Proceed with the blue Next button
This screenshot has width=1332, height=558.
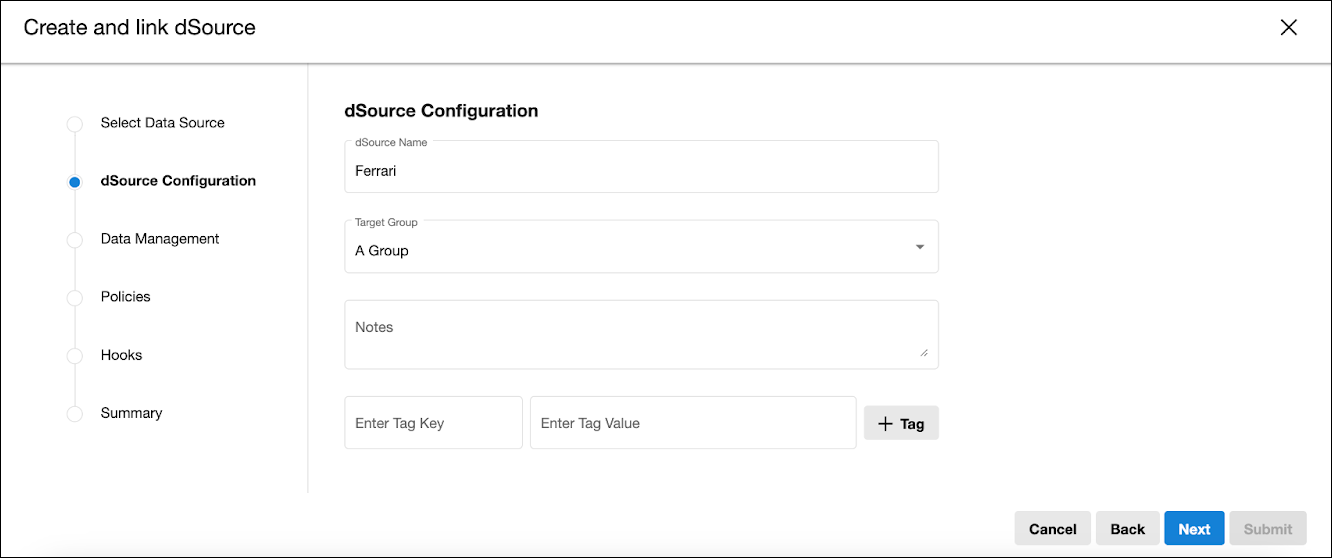(x=1193, y=529)
